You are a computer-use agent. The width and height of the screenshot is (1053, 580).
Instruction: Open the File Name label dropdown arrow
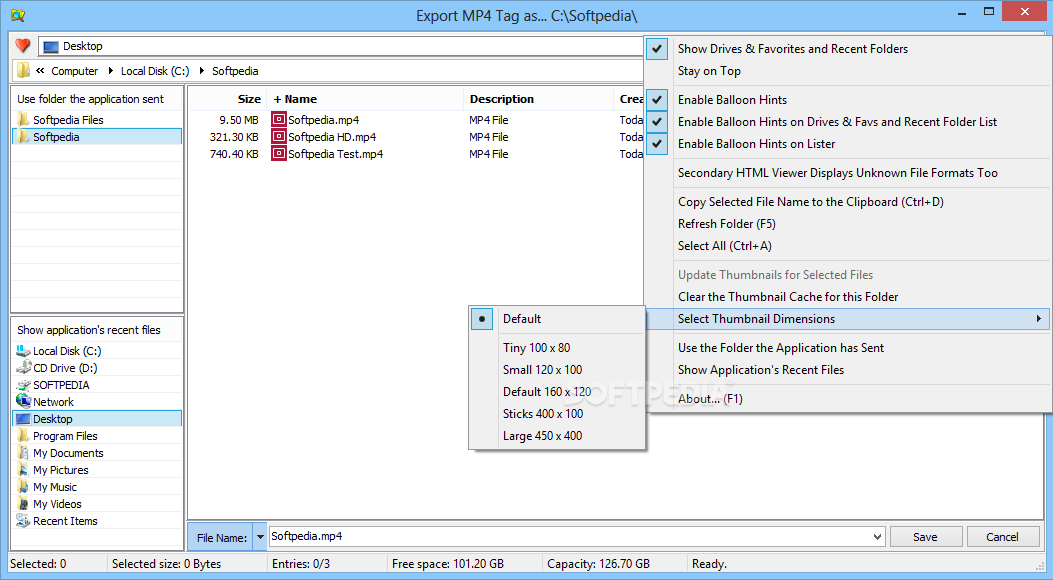click(260, 537)
